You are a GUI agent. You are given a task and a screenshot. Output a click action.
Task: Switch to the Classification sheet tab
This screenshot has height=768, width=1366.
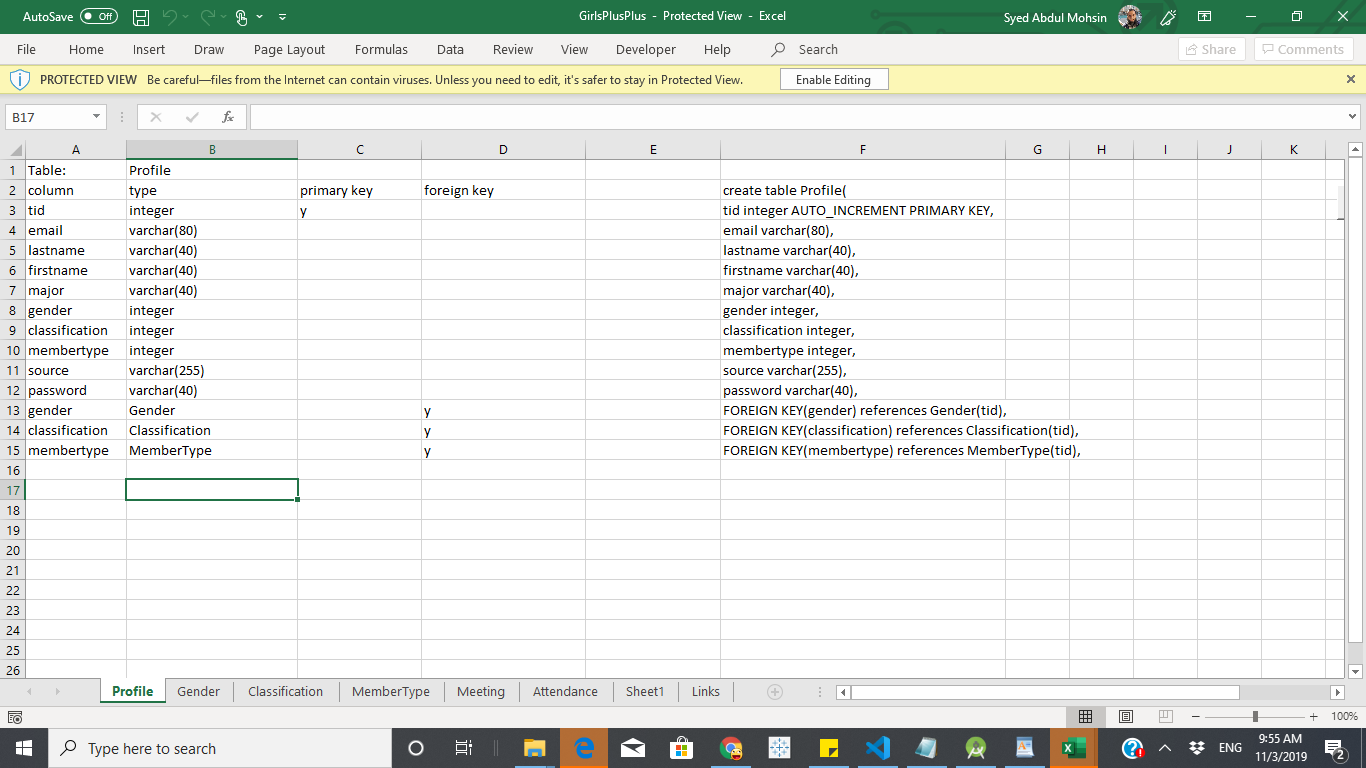[285, 691]
